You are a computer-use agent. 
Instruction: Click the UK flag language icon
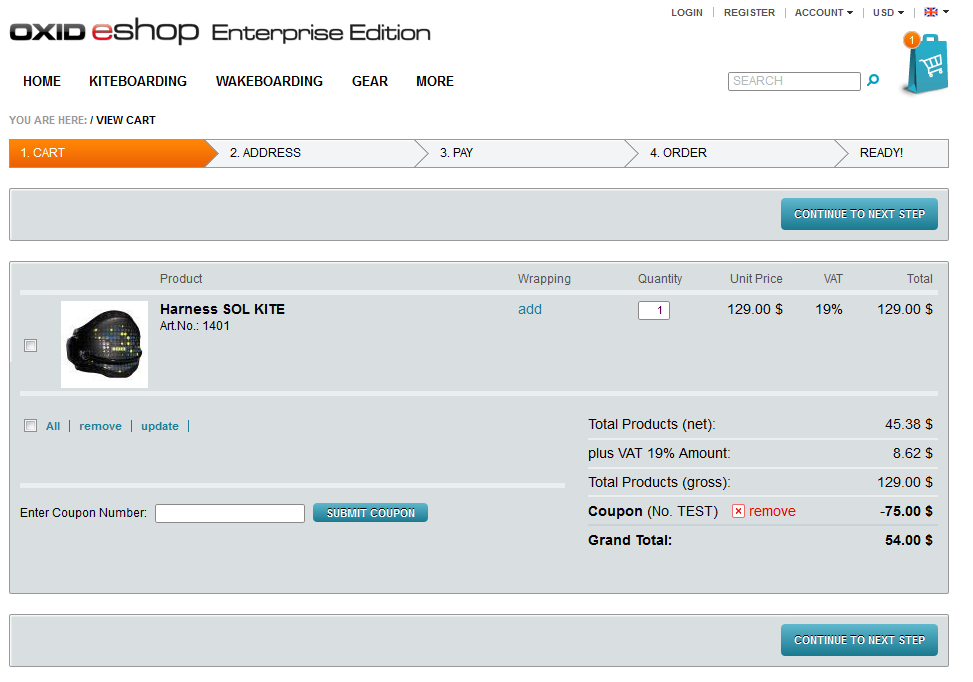931,13
